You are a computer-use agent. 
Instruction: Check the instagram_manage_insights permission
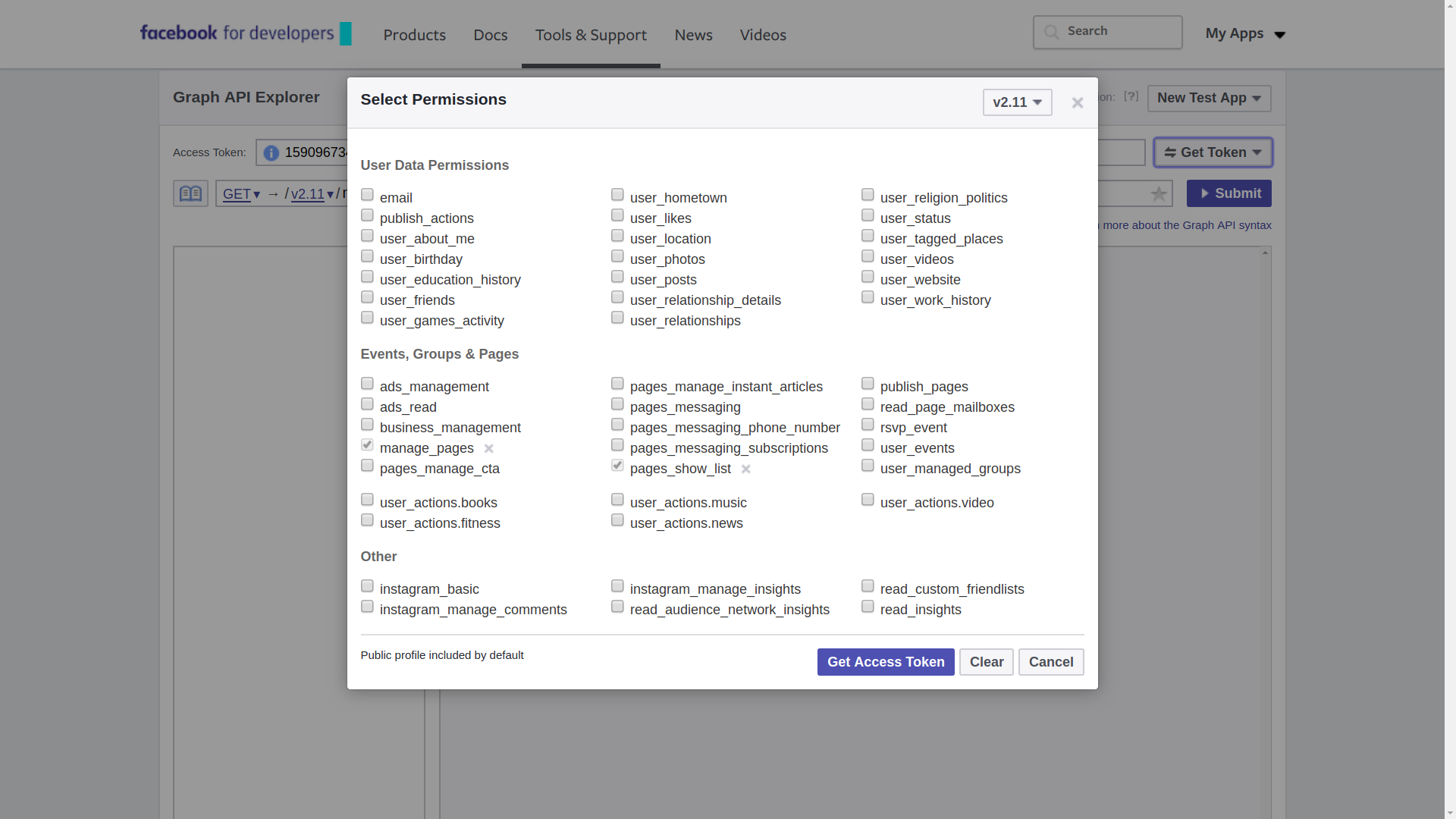(x=617, y=586)
